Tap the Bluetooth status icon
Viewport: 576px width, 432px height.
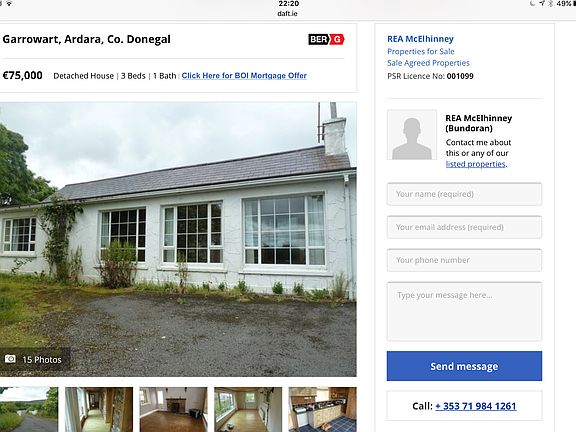pos(550,3)
